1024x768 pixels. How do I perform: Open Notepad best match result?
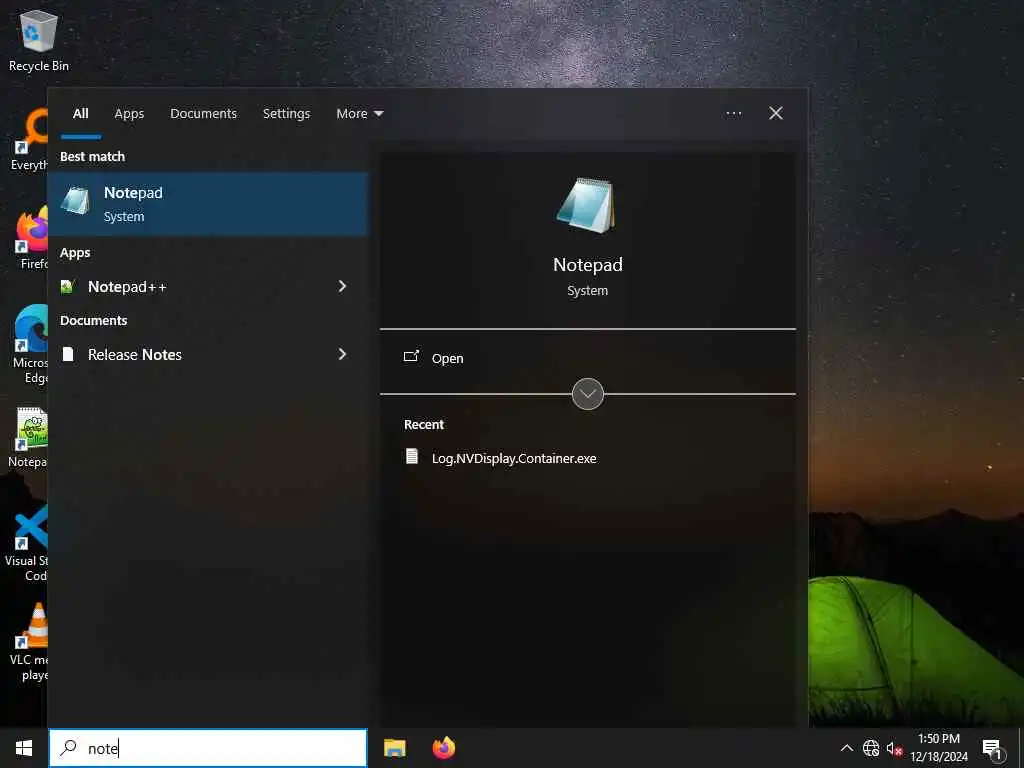pyautogui.click(x=208, y=204)
